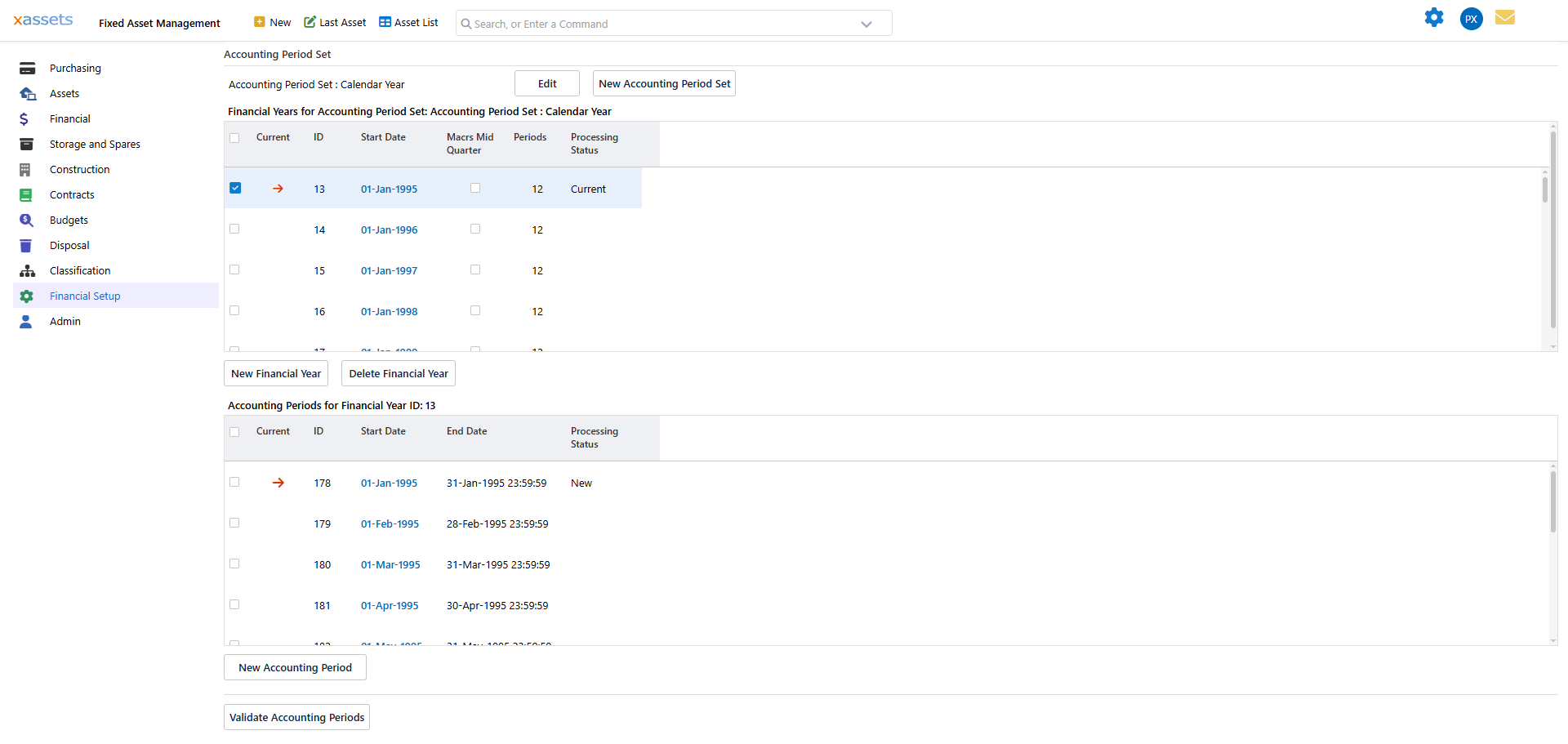Open the Financial Setup menu item
This screenshot has height=744, width=1568.
pos(85,296)
